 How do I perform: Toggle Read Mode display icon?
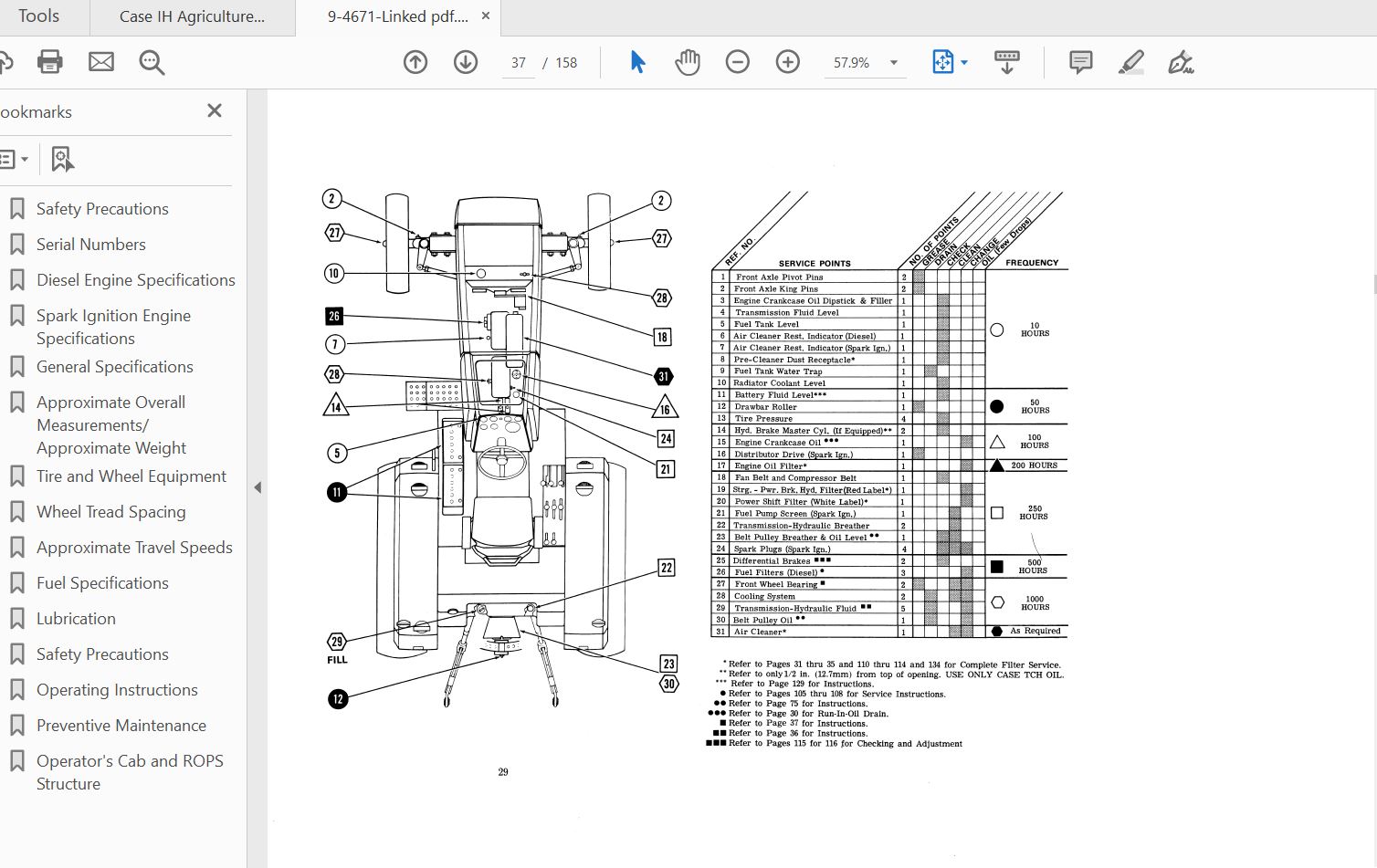pos(1006,61)
